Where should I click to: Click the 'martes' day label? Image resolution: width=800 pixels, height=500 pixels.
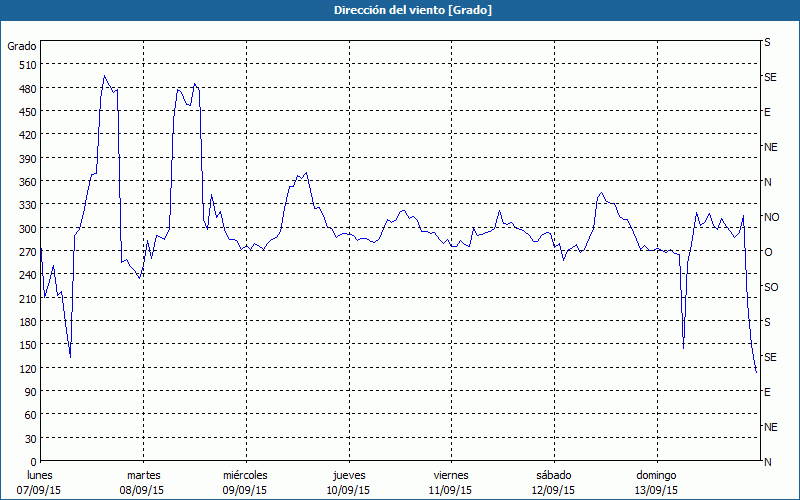coord(144,475)
